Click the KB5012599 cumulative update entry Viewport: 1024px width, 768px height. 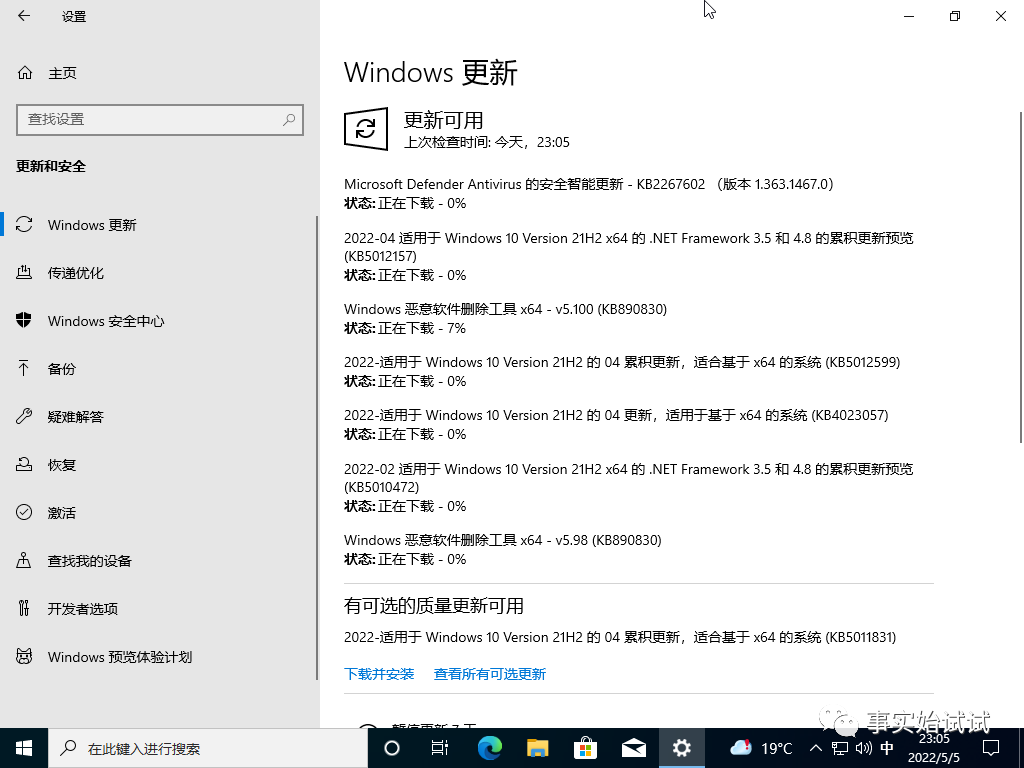coord(622,362)
